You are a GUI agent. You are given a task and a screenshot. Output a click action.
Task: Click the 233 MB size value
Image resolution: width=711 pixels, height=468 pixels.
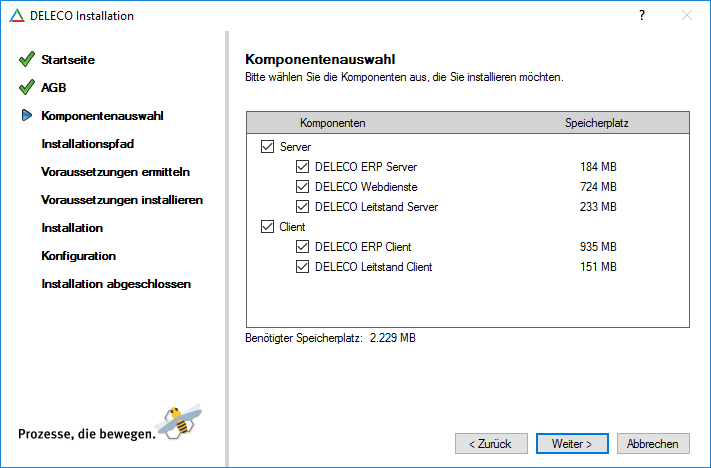pos(598,207)
